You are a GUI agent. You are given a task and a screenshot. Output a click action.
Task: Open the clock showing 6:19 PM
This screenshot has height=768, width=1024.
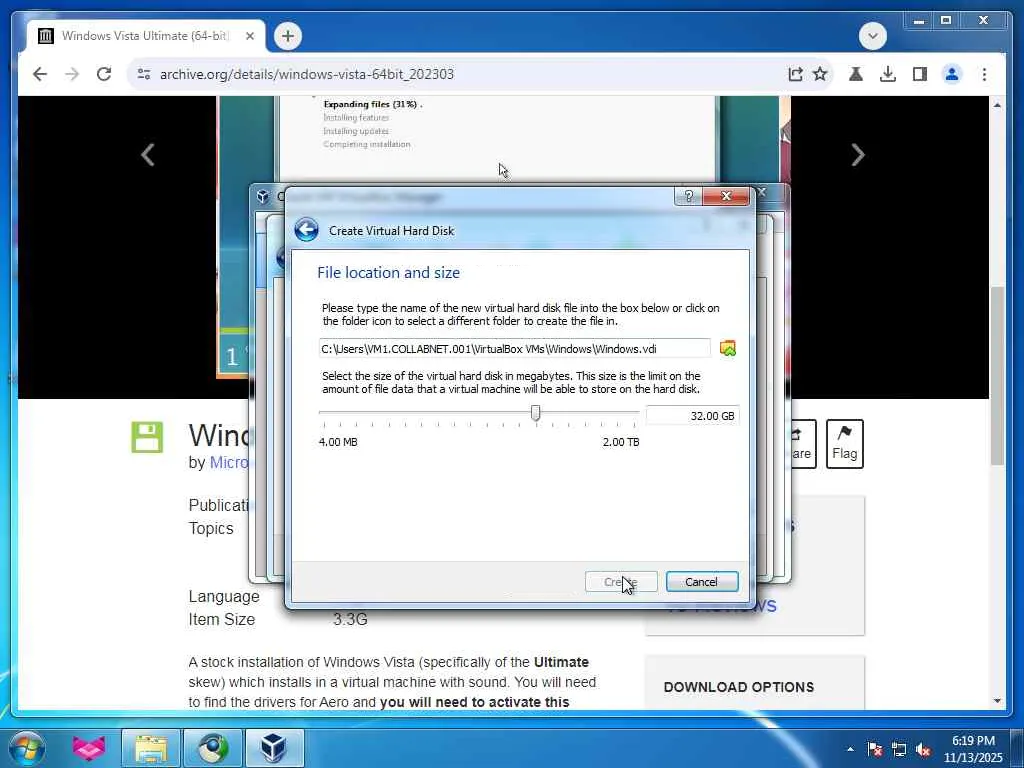point(973,749)
